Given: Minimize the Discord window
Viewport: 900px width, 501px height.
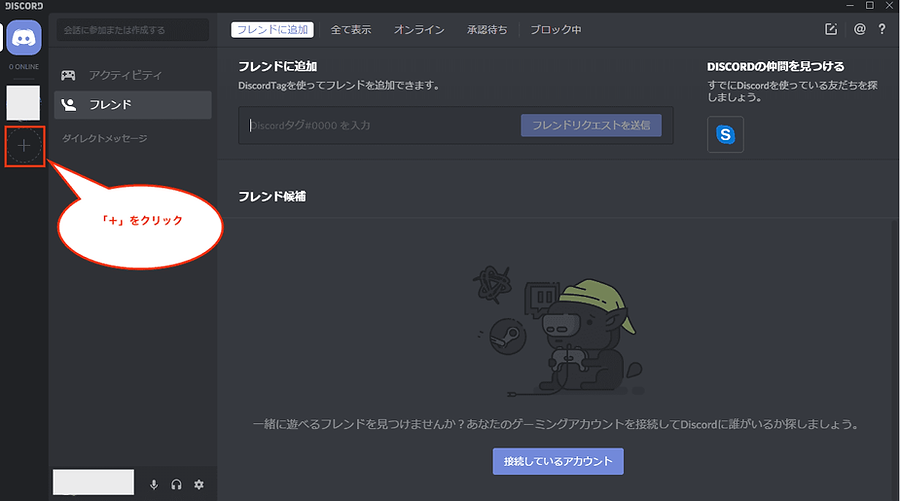Looking at the screenshot, I should (x=850, y=5).
